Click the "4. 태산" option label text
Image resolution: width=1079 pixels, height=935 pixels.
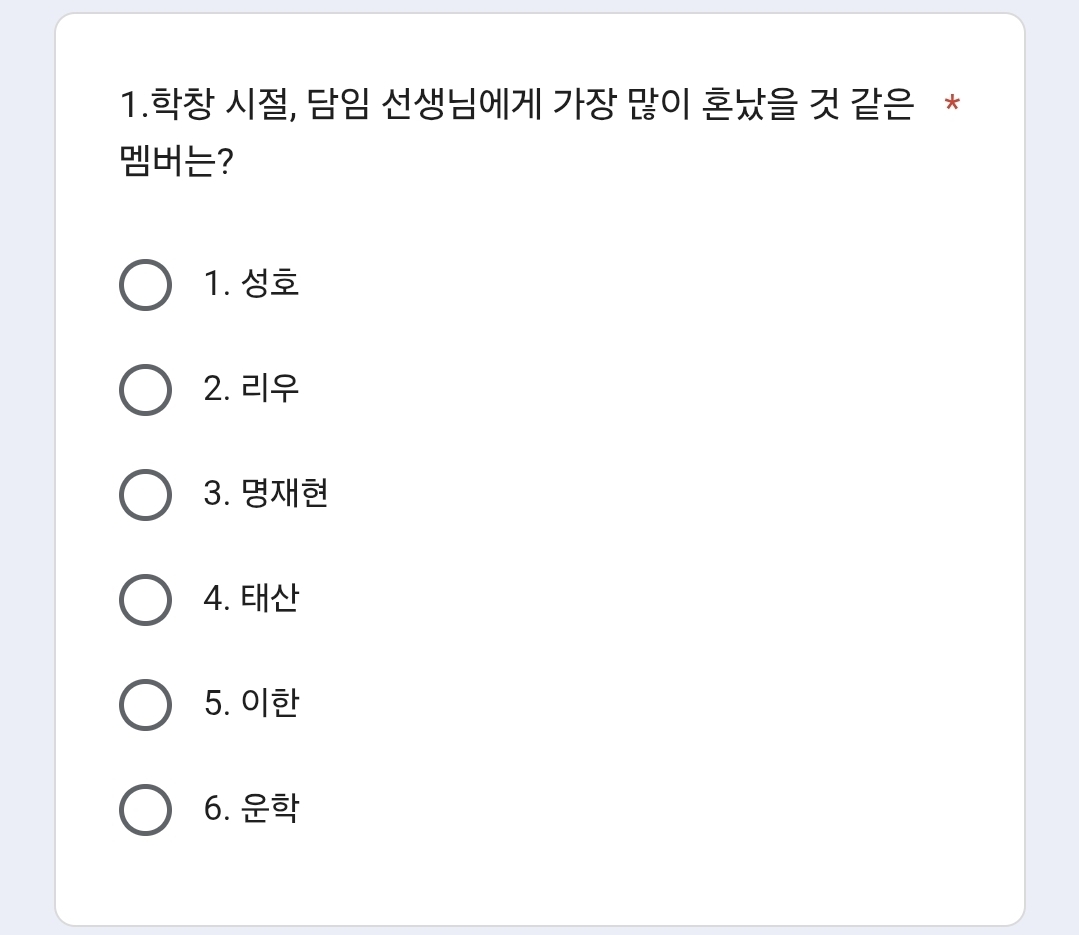(251, 599)
